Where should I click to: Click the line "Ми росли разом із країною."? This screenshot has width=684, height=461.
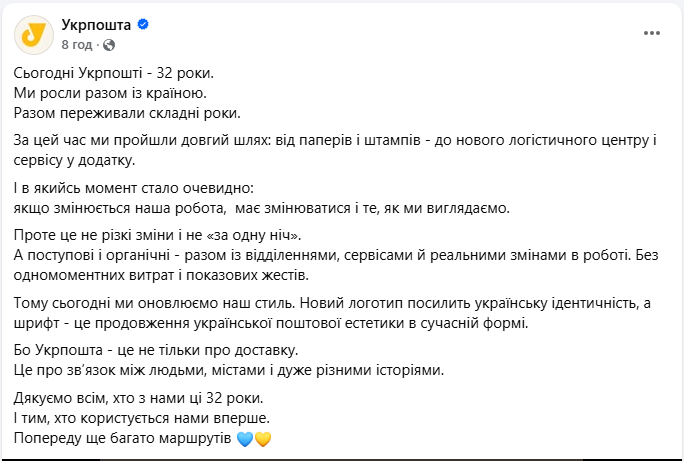tap(110, 93)
